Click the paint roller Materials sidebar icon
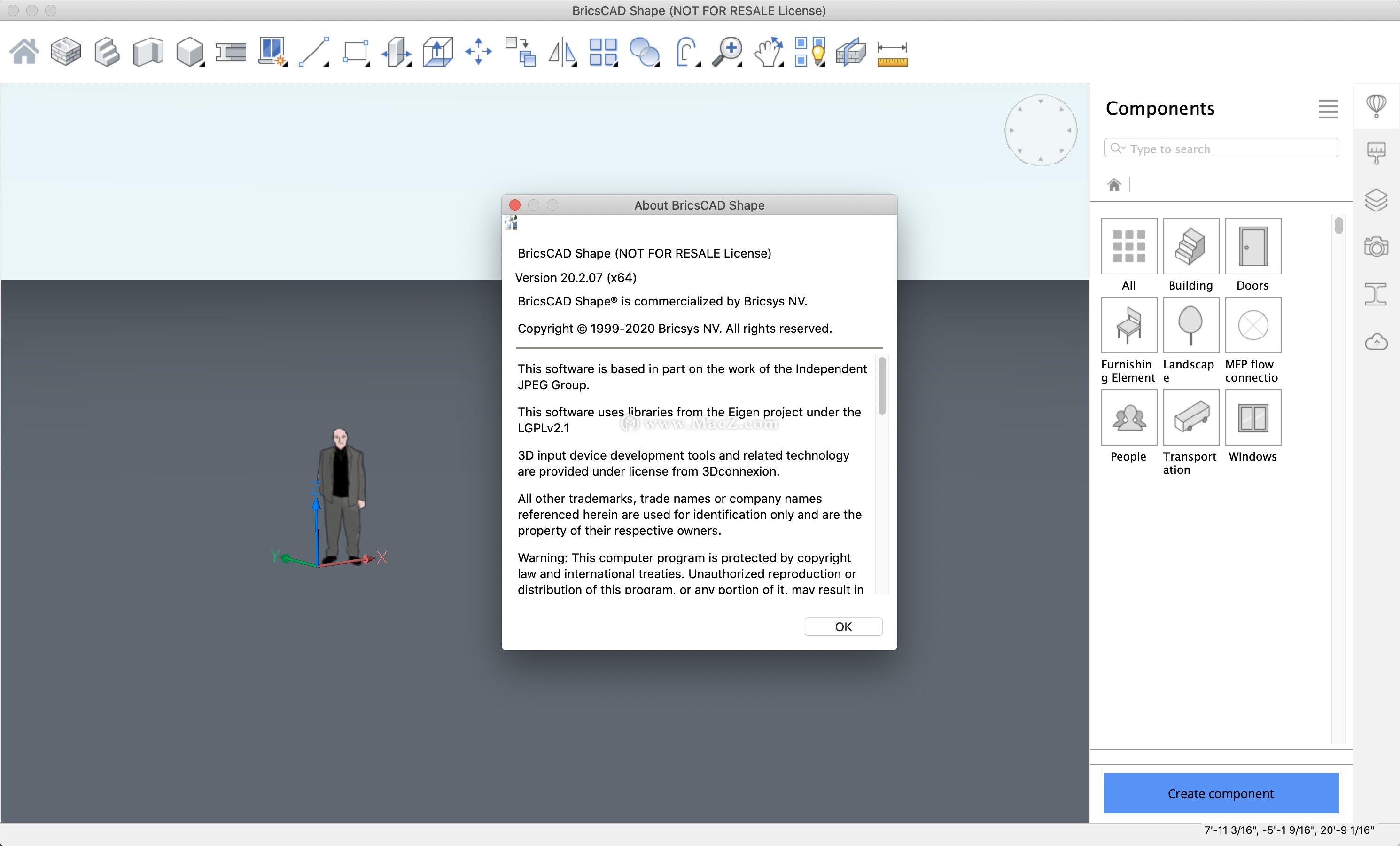This screenshot has height=846, width=1400. coord(1376,152)
